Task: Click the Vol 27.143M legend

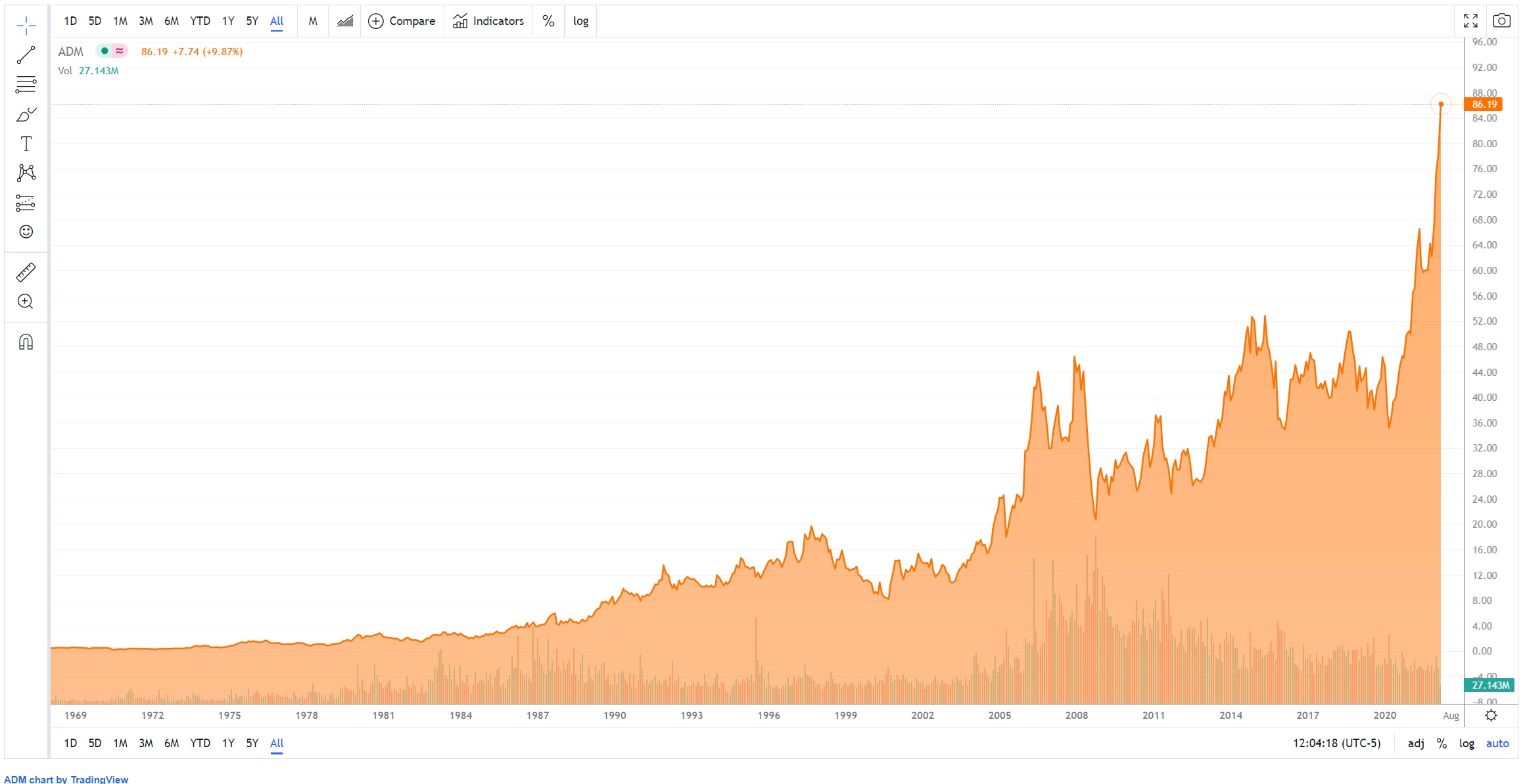Action: pyautogui.click(x=88, y=71)
